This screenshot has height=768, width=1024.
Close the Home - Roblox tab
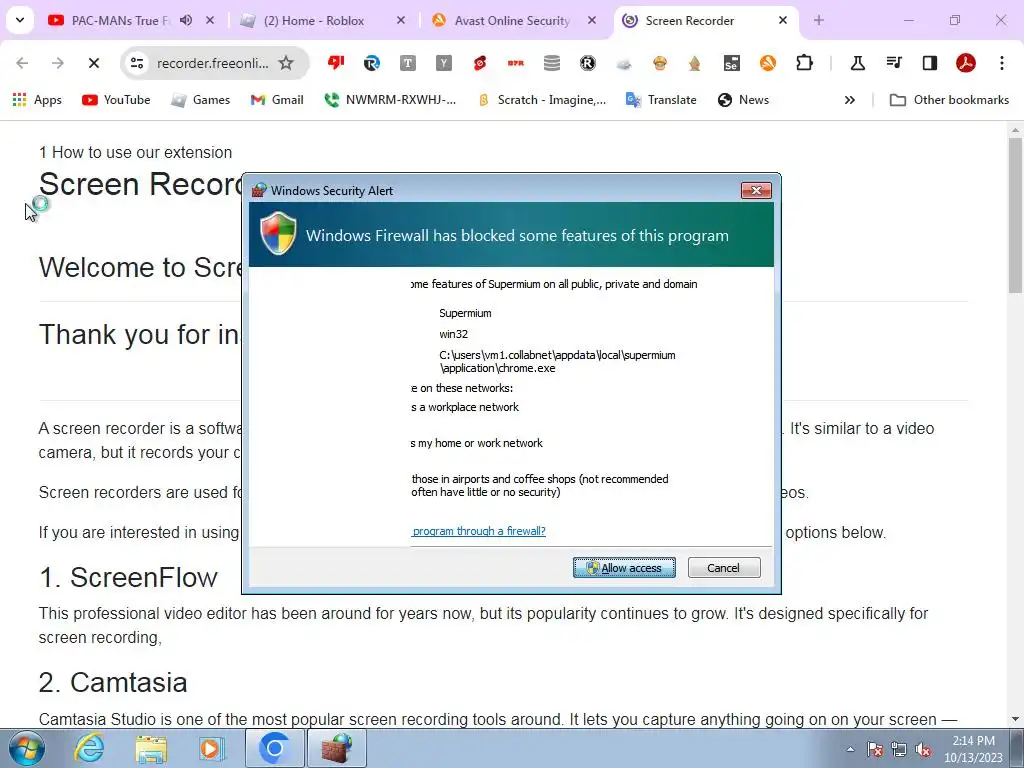401,21
